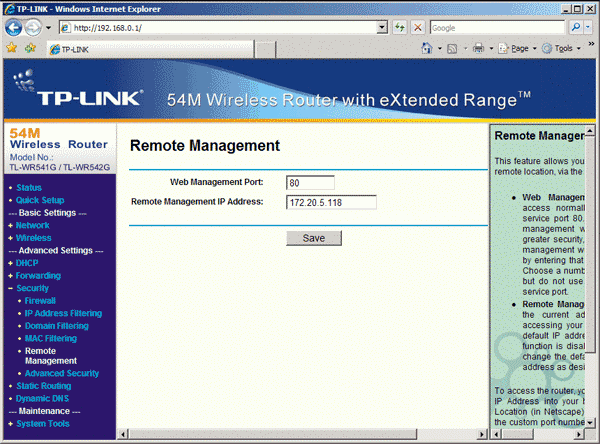This screenshot has height=444, width=600.
Task: Expand the toolbar overflow chevron
Action: (591, 44)
